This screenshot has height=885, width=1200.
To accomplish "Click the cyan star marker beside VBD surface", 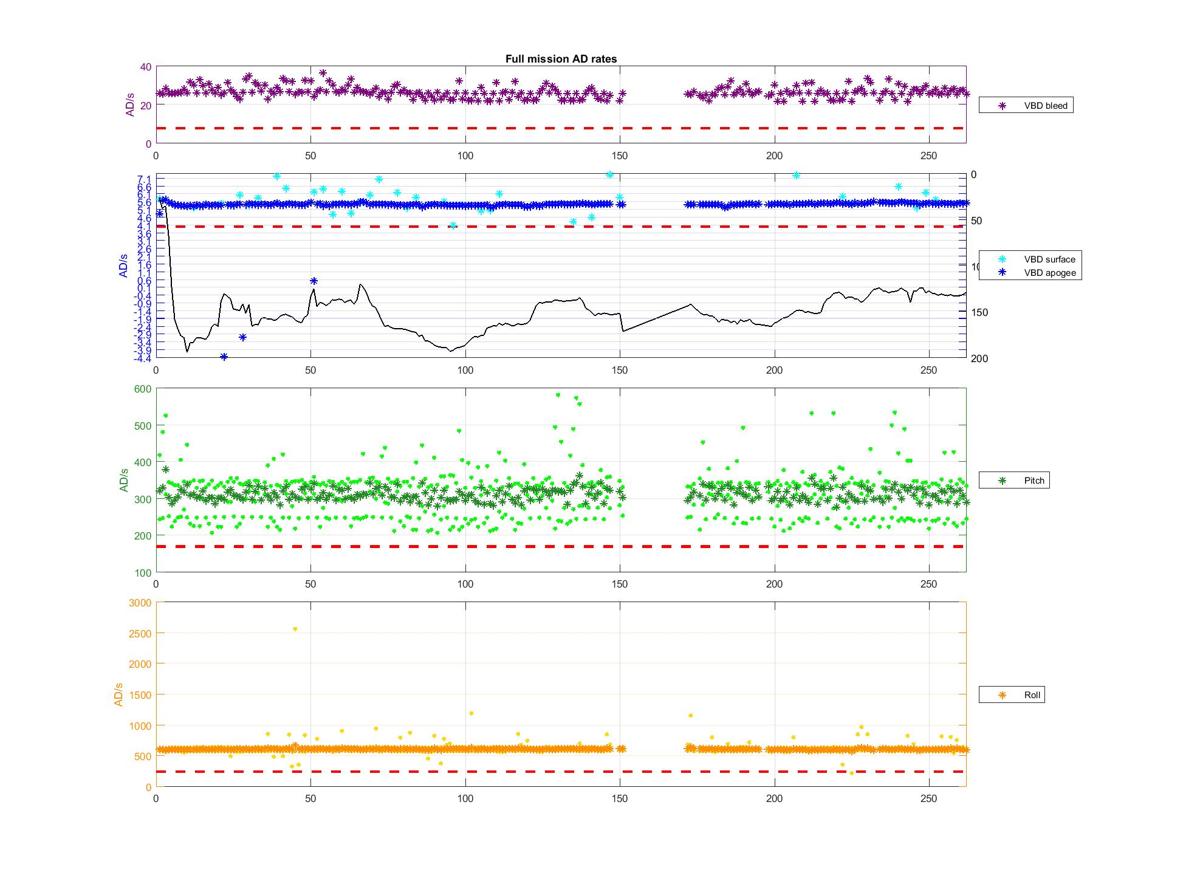I will pyautogui.click(x=1003, y=259).
